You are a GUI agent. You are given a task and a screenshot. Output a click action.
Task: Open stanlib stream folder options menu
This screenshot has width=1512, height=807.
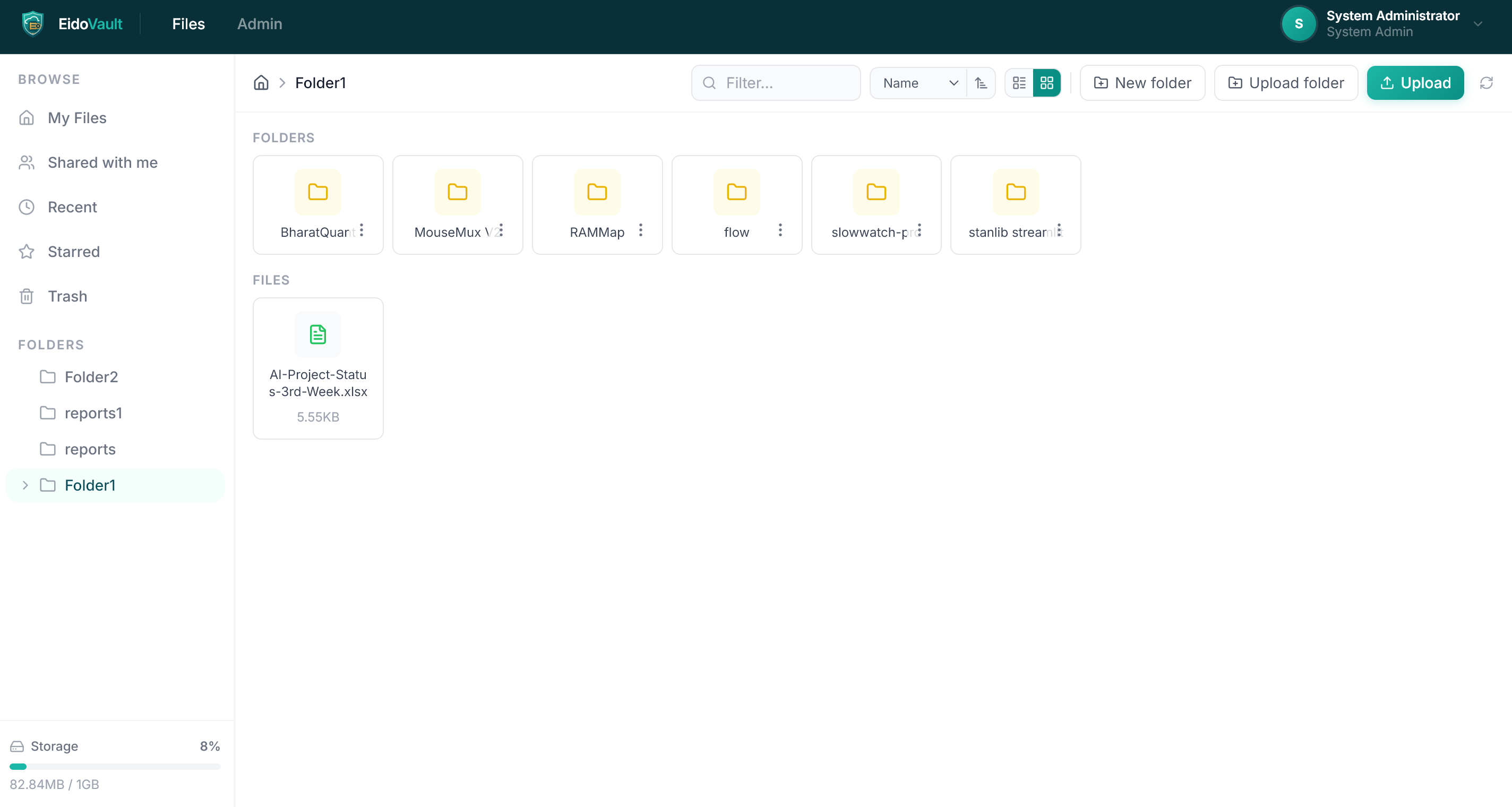click(x=1059, y=230)
